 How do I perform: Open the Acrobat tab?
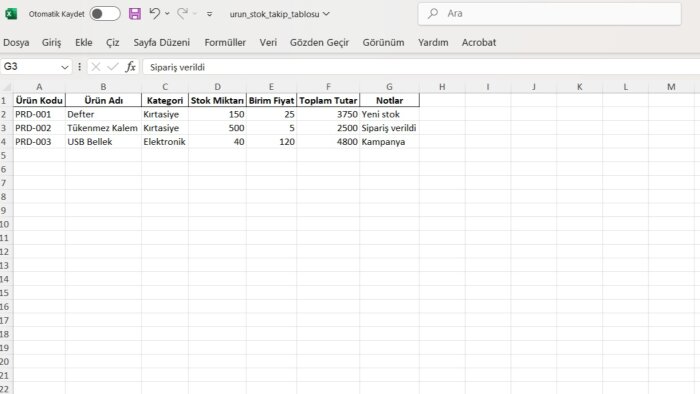pyautogui.click(x=479, y=42)
